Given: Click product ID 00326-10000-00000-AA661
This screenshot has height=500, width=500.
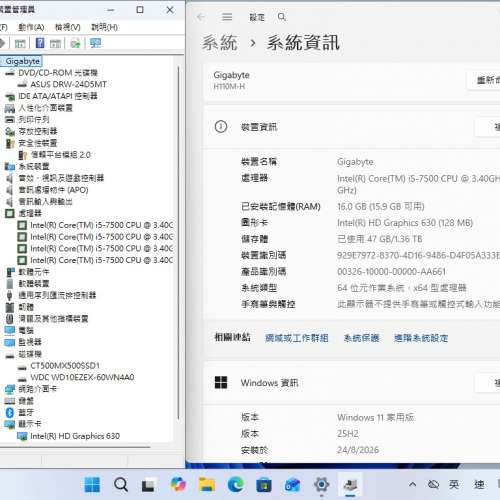Looking at the screenshot, I should pyautogui.click(x=391, y=272).
